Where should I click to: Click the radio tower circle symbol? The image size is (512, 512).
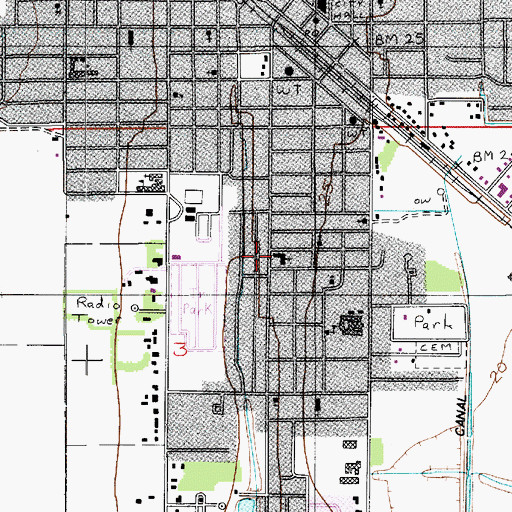(x=135, y=308)
